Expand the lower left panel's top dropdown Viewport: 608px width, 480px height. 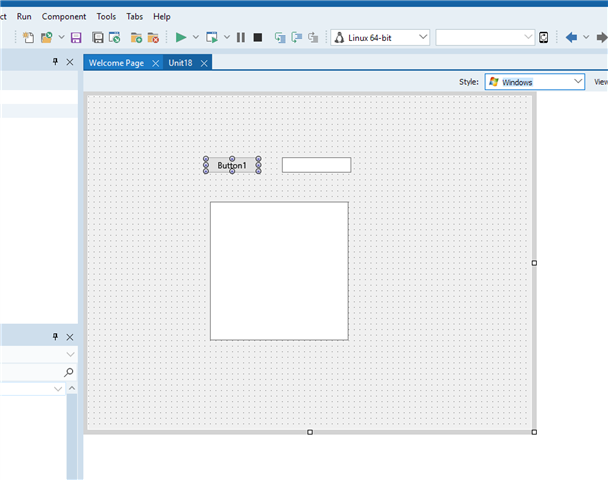pos(70,354)
